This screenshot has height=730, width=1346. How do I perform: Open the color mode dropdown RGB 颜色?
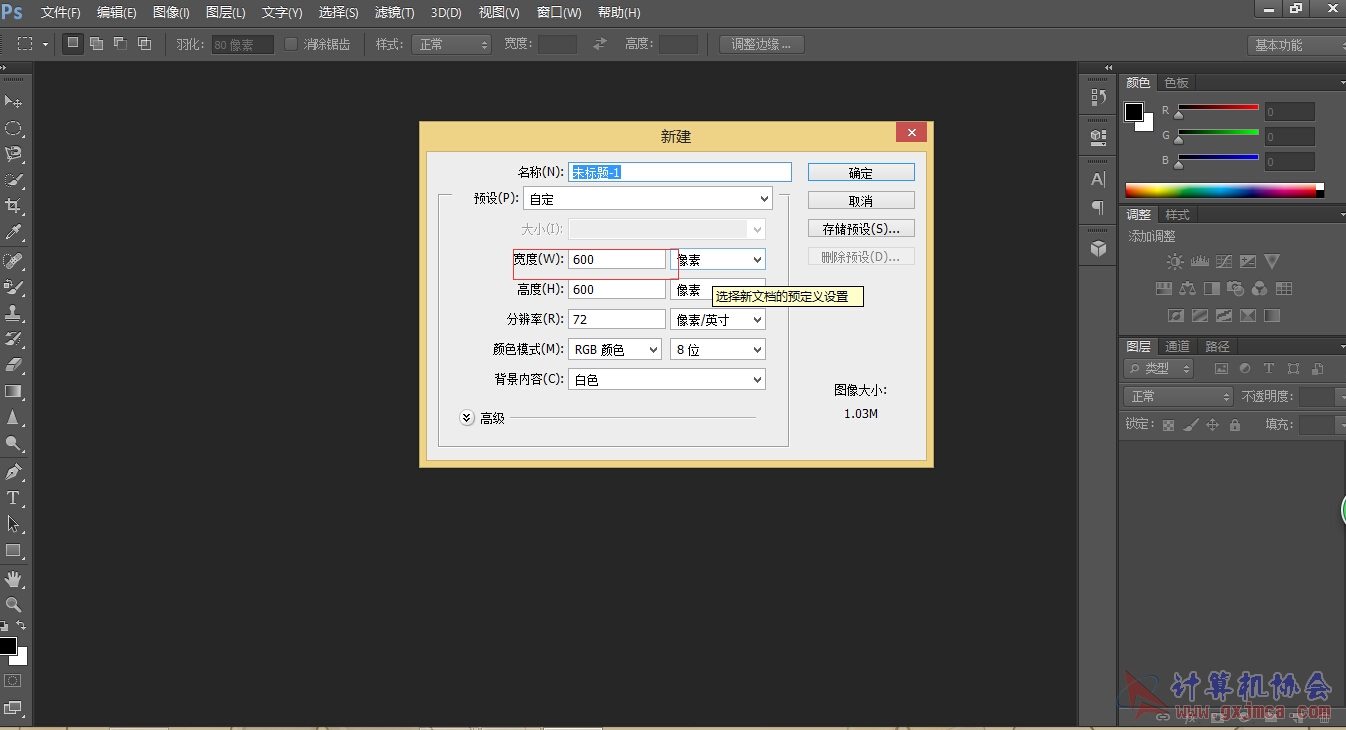pyautogui.click(x=615, y=350)
